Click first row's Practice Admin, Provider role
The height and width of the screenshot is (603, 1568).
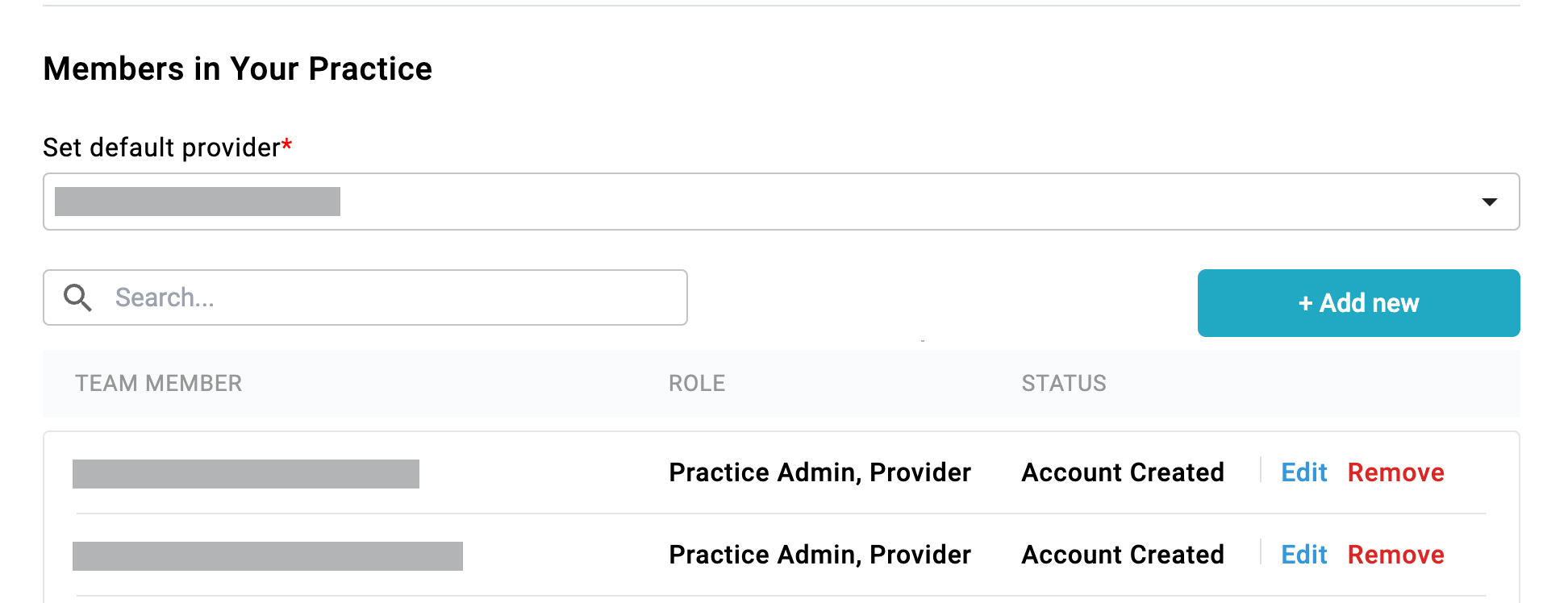click(819, 472)
